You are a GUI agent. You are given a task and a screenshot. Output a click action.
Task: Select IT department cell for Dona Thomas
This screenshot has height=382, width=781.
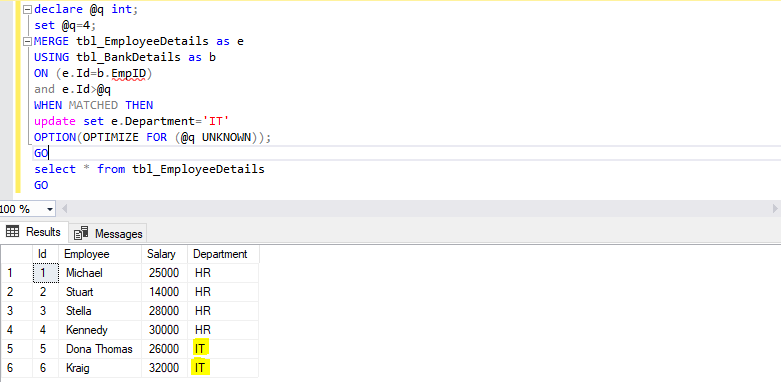pos(223,349)
